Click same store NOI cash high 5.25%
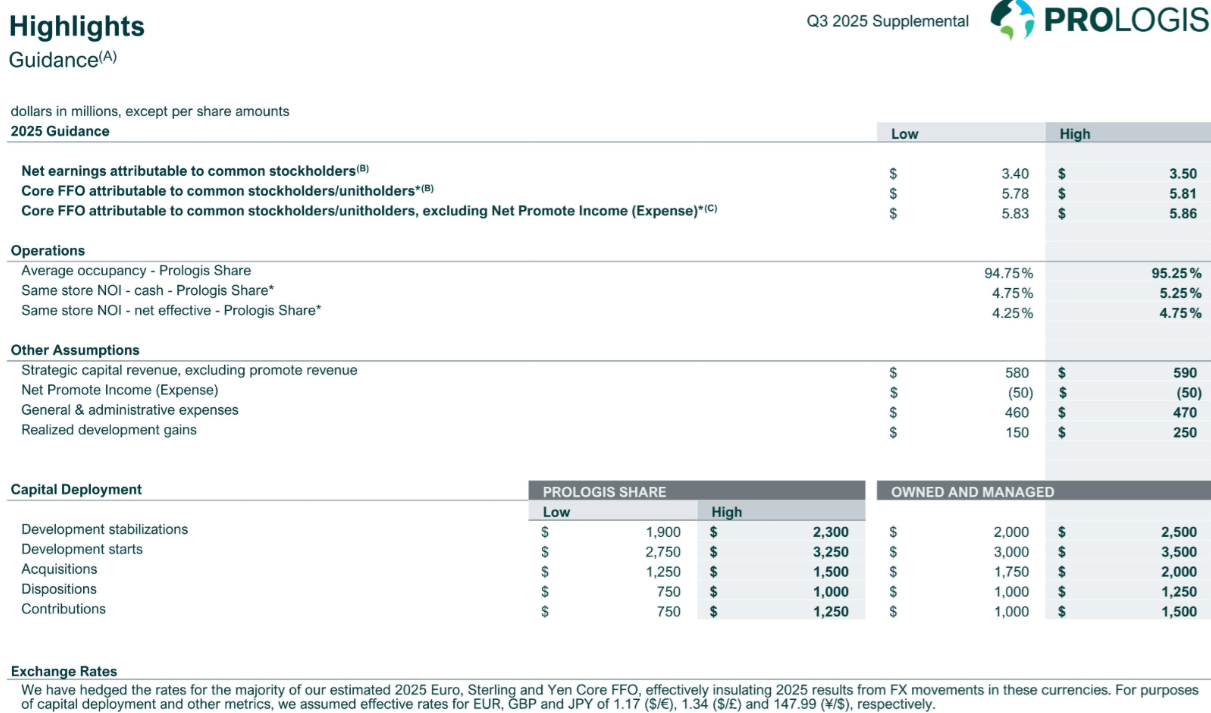The width and height of the screenshot is (1211, 713). coord(1181,293)
